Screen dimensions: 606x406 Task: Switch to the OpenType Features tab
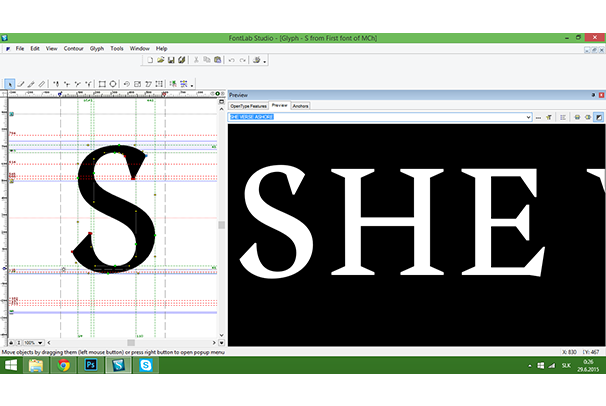click(x=249, y=105)
